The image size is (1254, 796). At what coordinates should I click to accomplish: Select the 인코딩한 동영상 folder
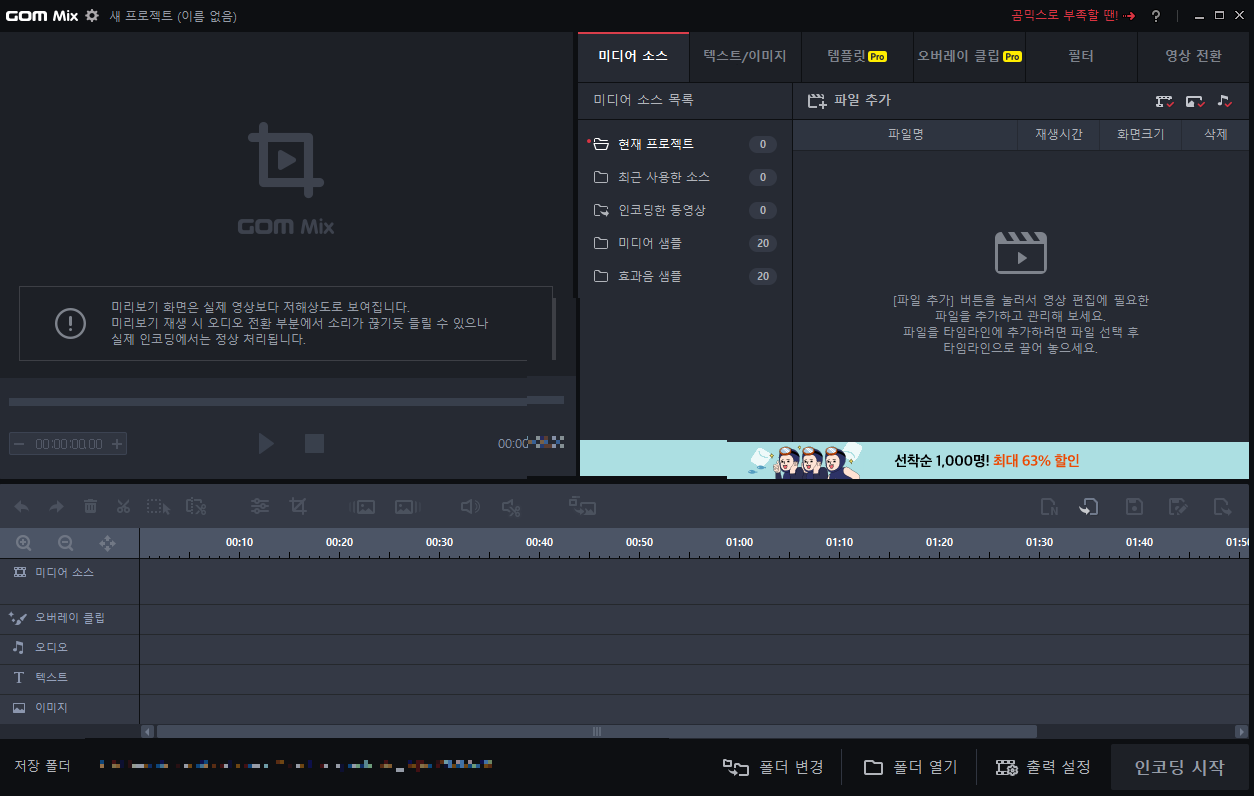pos(685,210)
